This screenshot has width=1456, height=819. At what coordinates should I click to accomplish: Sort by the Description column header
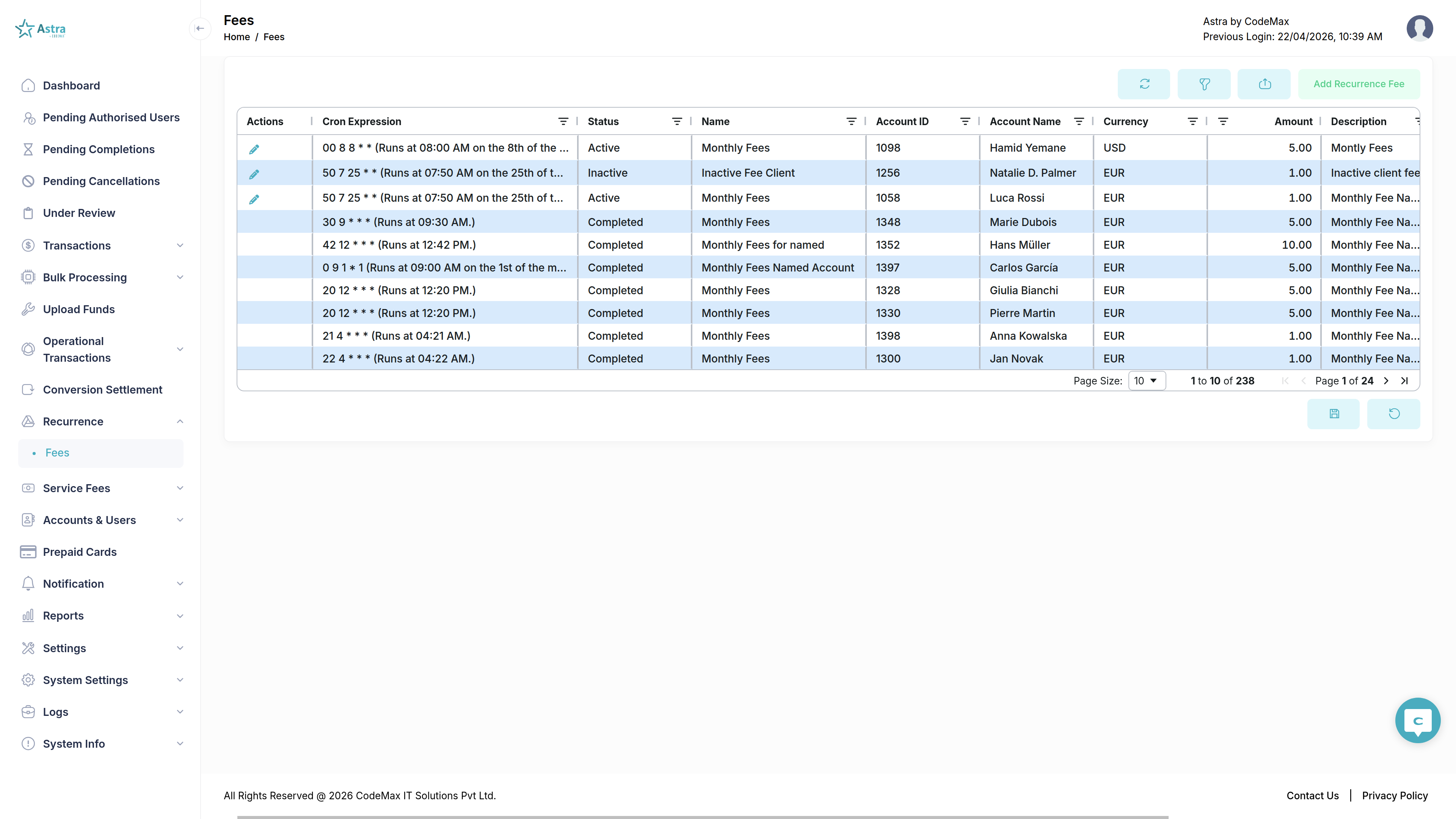point(1358,121)
